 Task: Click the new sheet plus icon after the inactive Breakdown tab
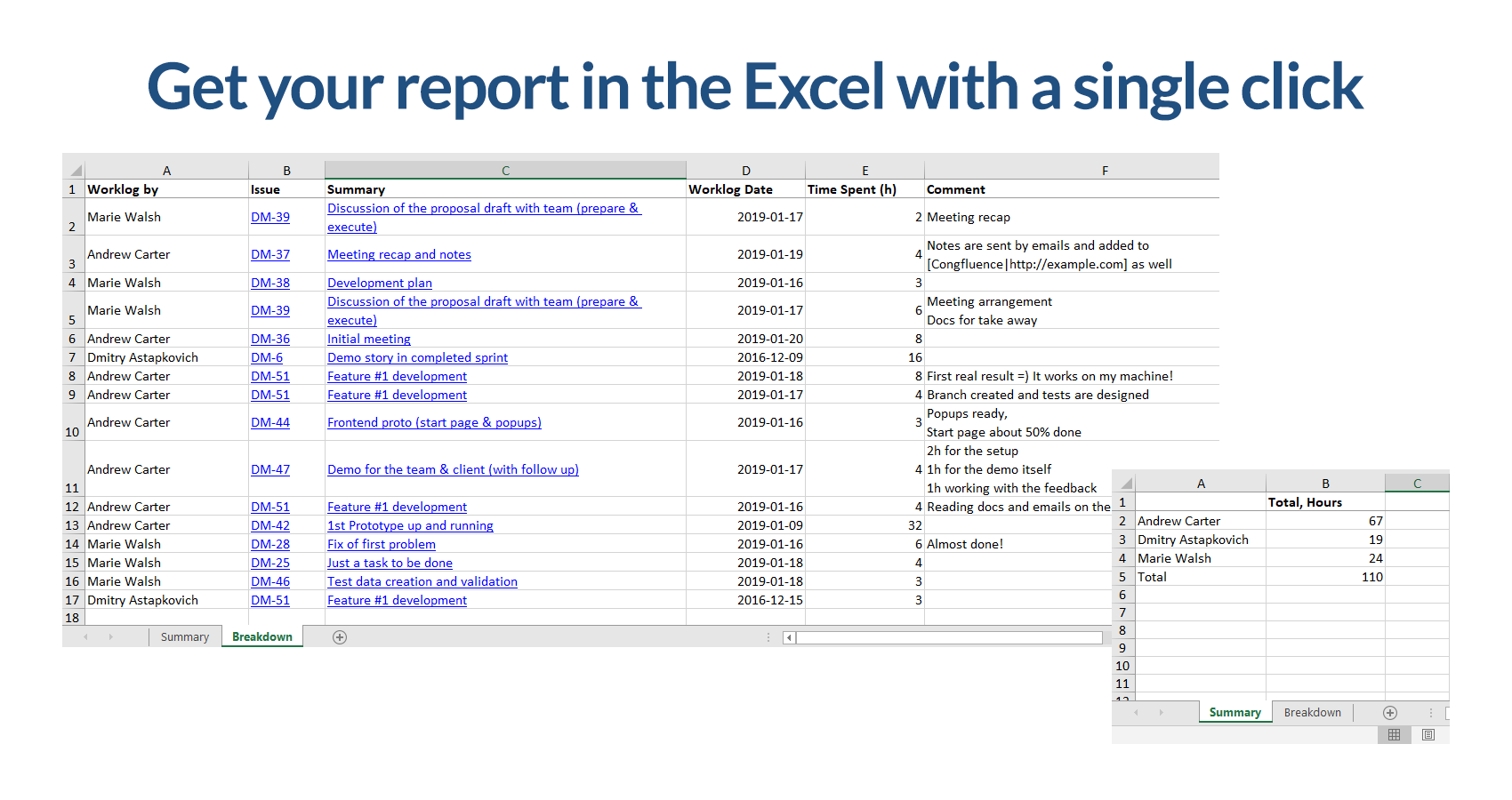click(1390, 713)
